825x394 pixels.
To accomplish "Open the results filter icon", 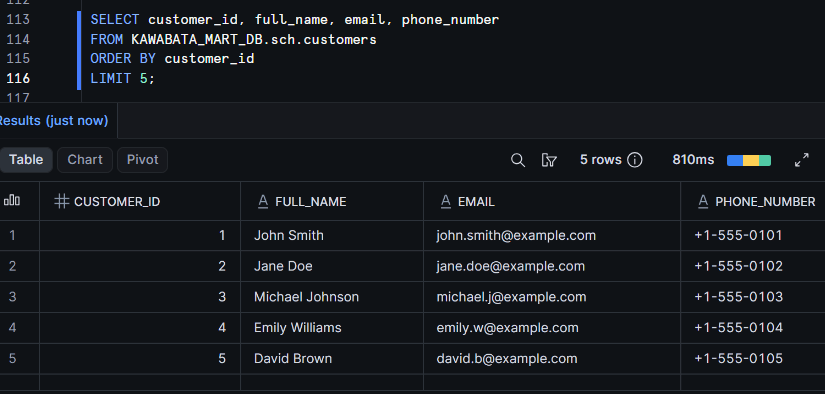I will pos(549,160).
